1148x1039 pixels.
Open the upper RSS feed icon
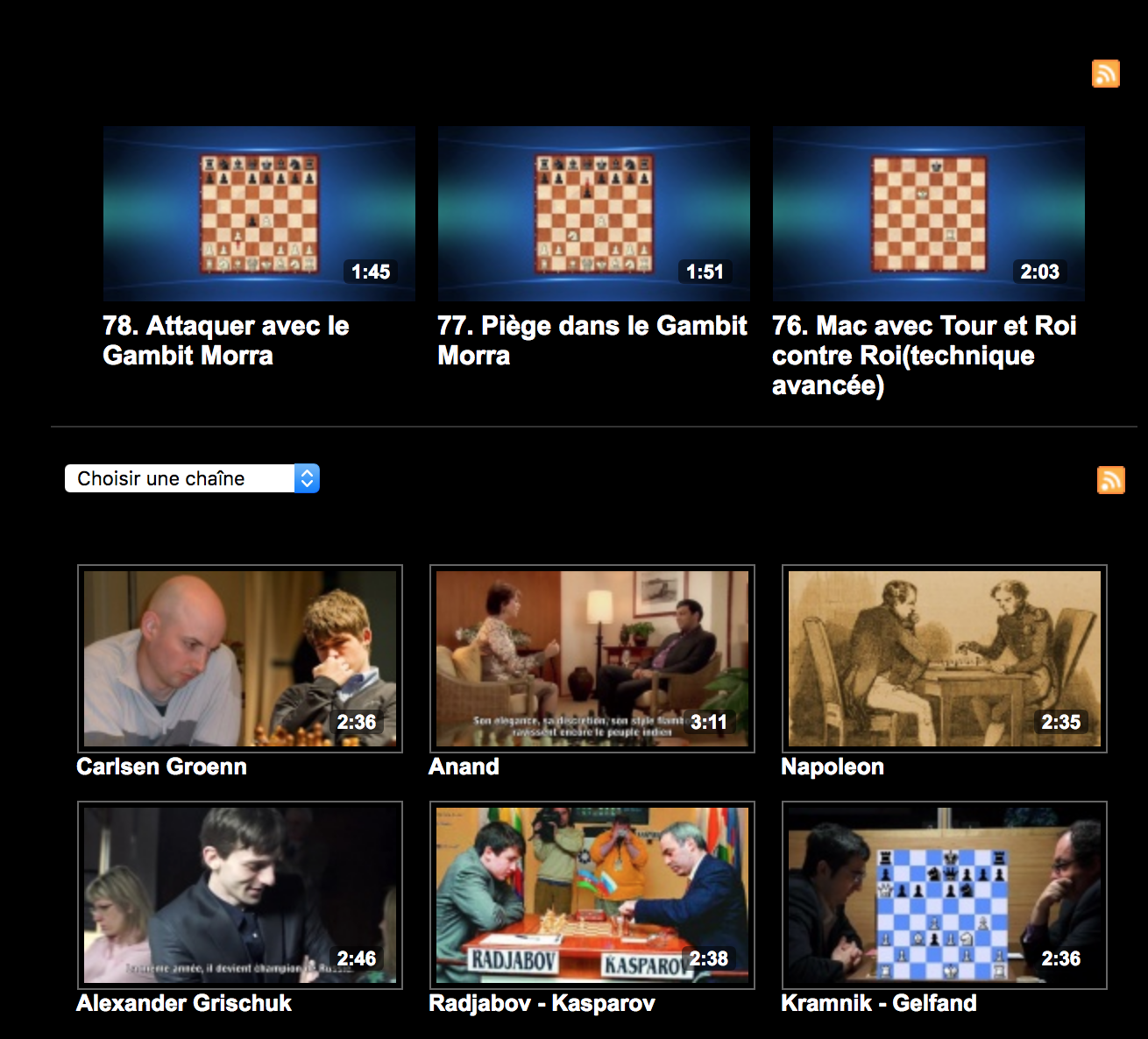(1106, 74)
